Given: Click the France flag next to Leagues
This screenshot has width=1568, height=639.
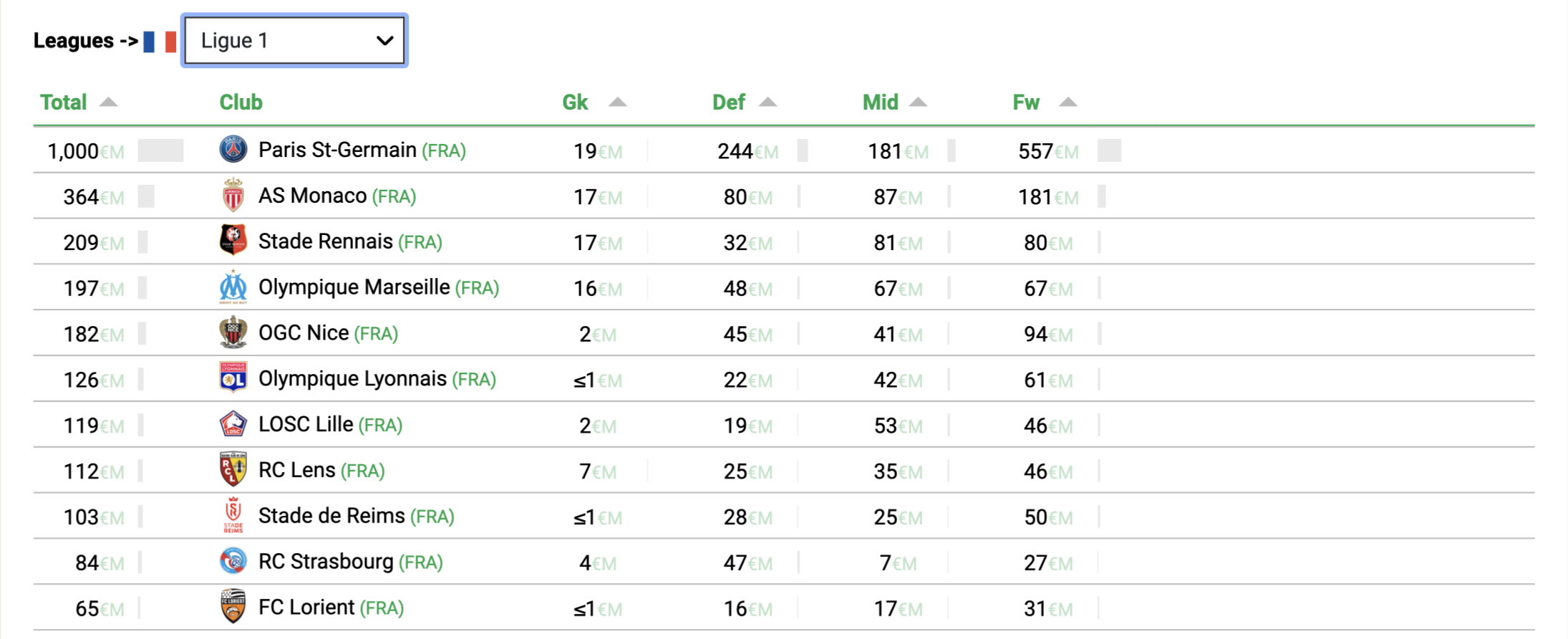Looking at the screenshot, I should [x=160, y=42].
